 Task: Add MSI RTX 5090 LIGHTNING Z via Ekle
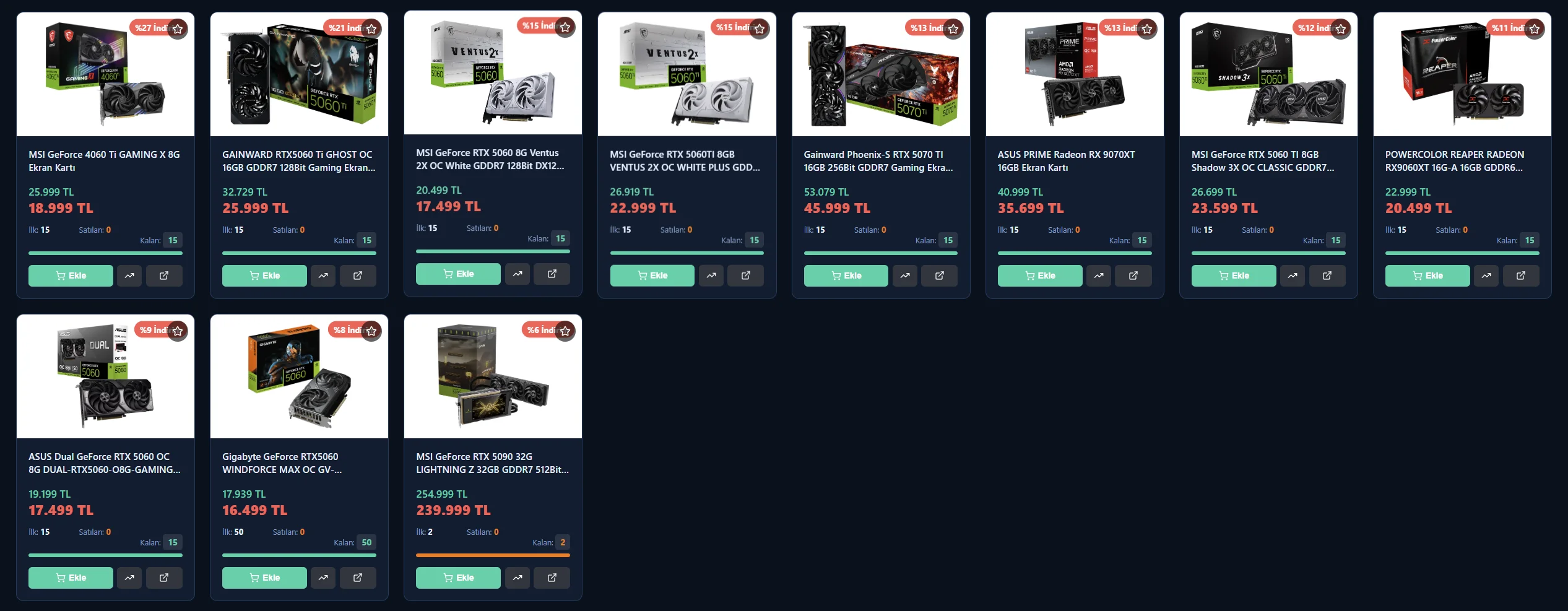458,578
